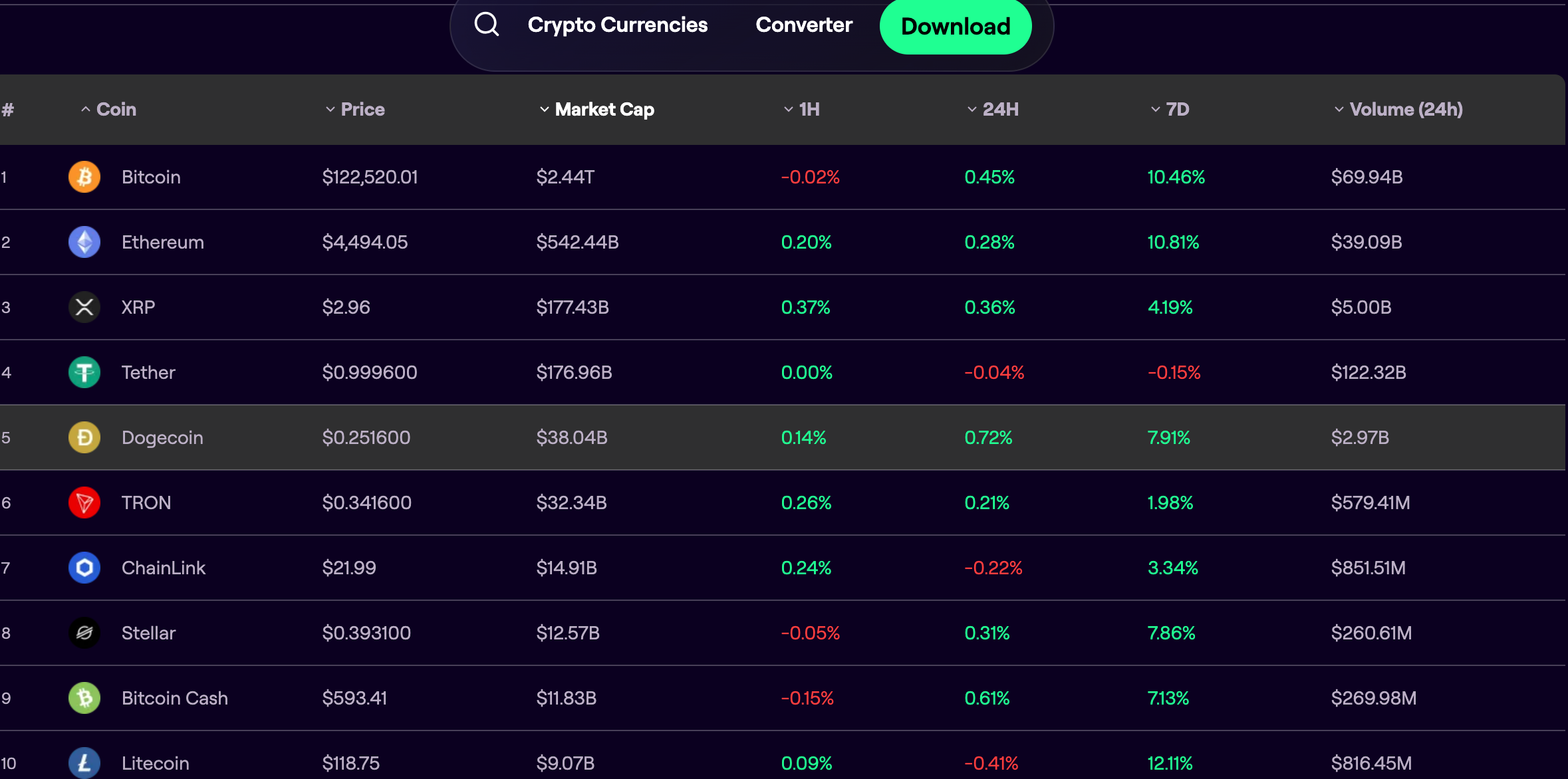
Task: Click the XRP coin logo
Action: 84,307
